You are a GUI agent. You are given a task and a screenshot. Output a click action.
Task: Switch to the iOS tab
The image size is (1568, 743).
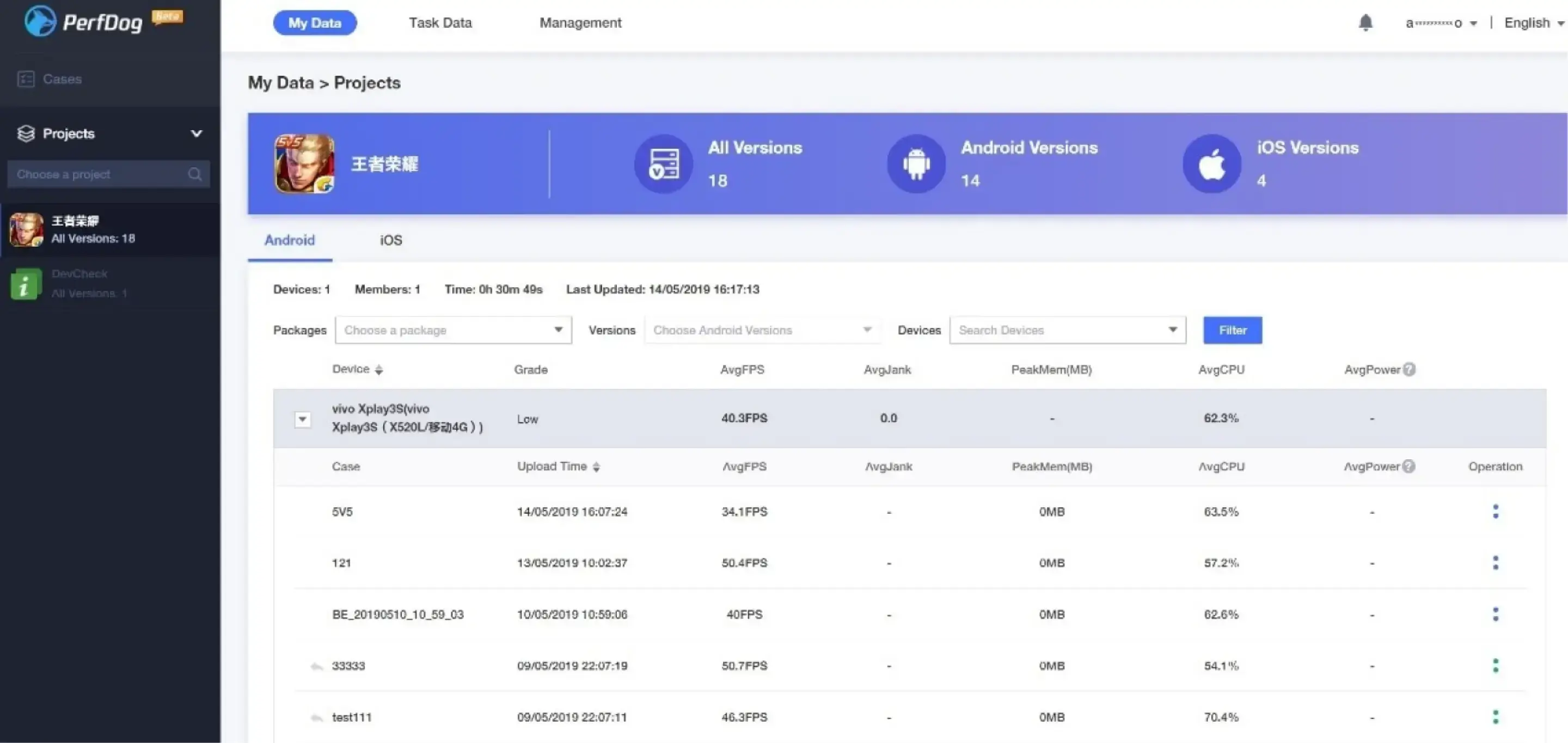click(390, 240)
